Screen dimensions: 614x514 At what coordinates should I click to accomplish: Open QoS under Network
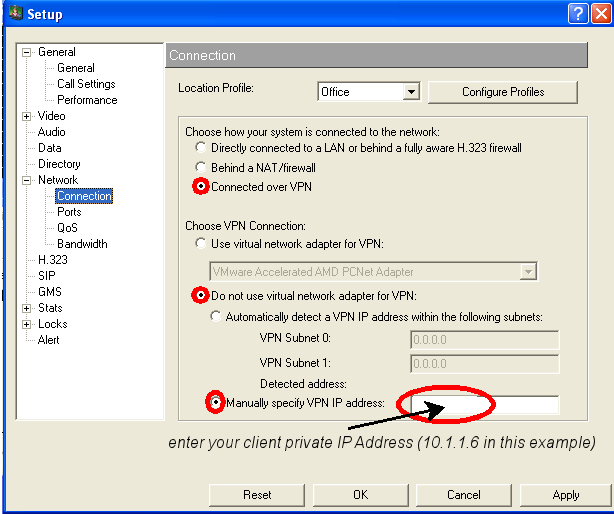point(67,228)
